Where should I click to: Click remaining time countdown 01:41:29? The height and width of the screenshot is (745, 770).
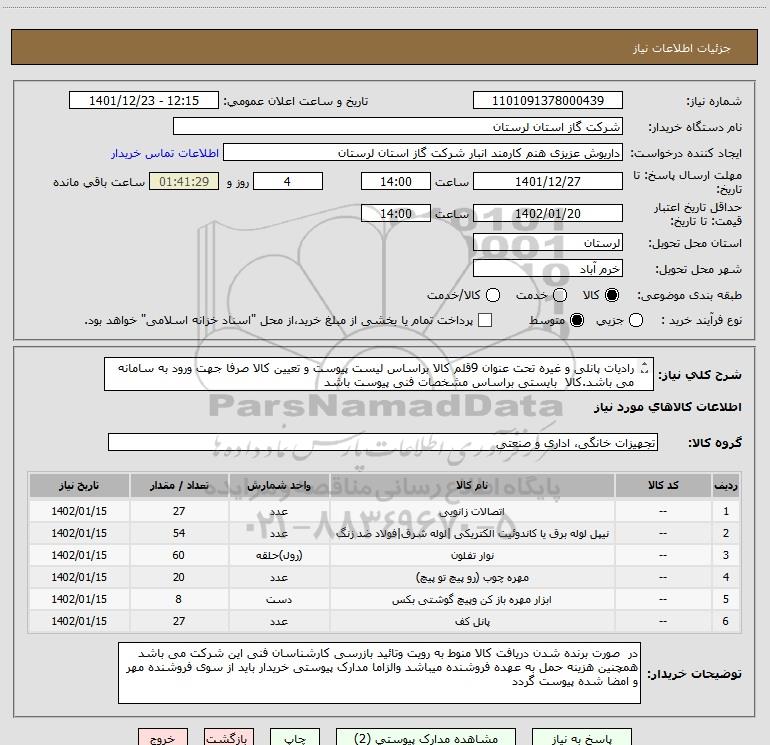(184, 182)
